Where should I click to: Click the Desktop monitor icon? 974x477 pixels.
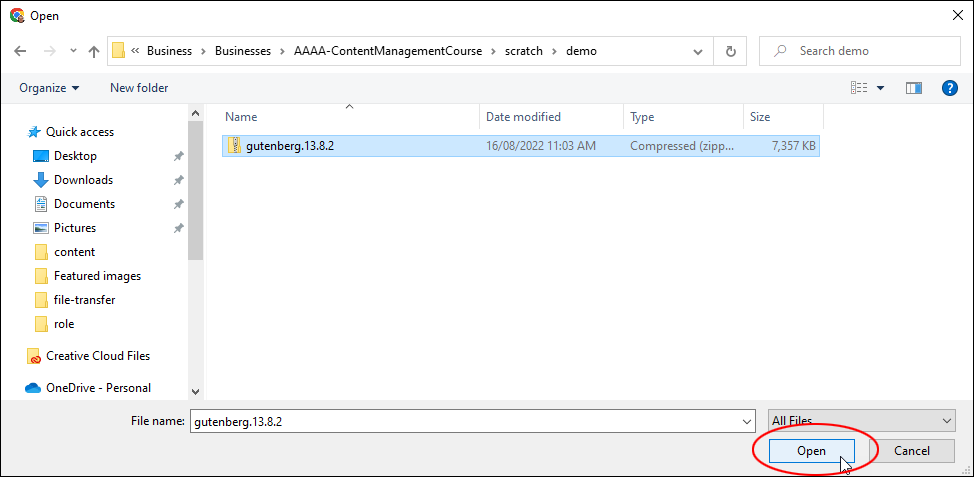pyautogui.click(x=40, y=156)
